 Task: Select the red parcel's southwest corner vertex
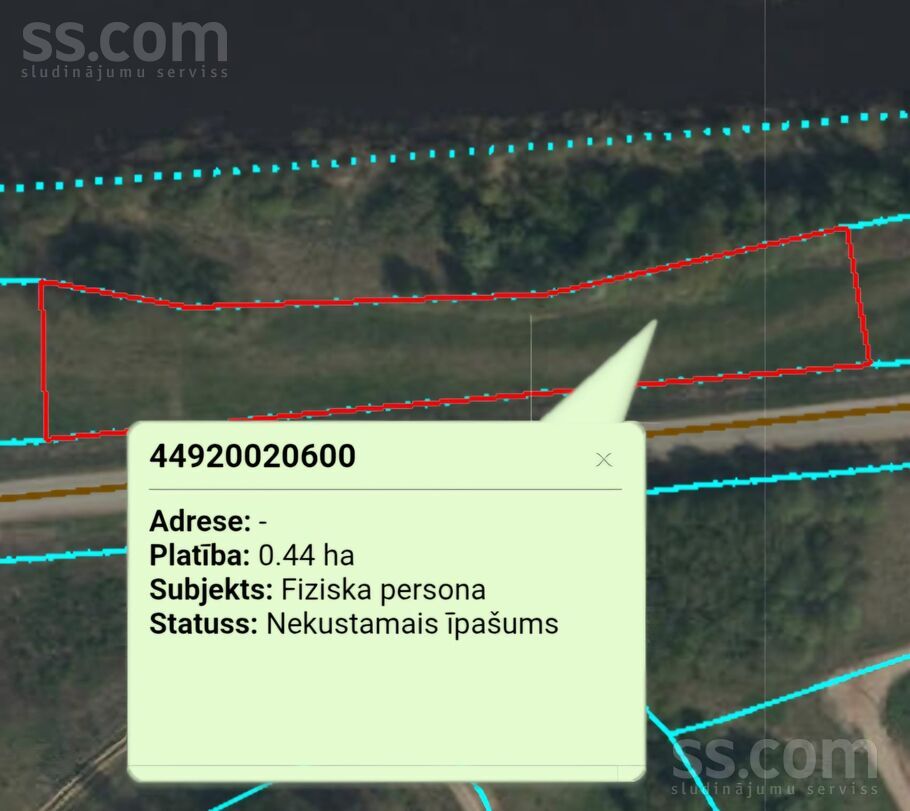pyautogui.click(x=46, y=438)
